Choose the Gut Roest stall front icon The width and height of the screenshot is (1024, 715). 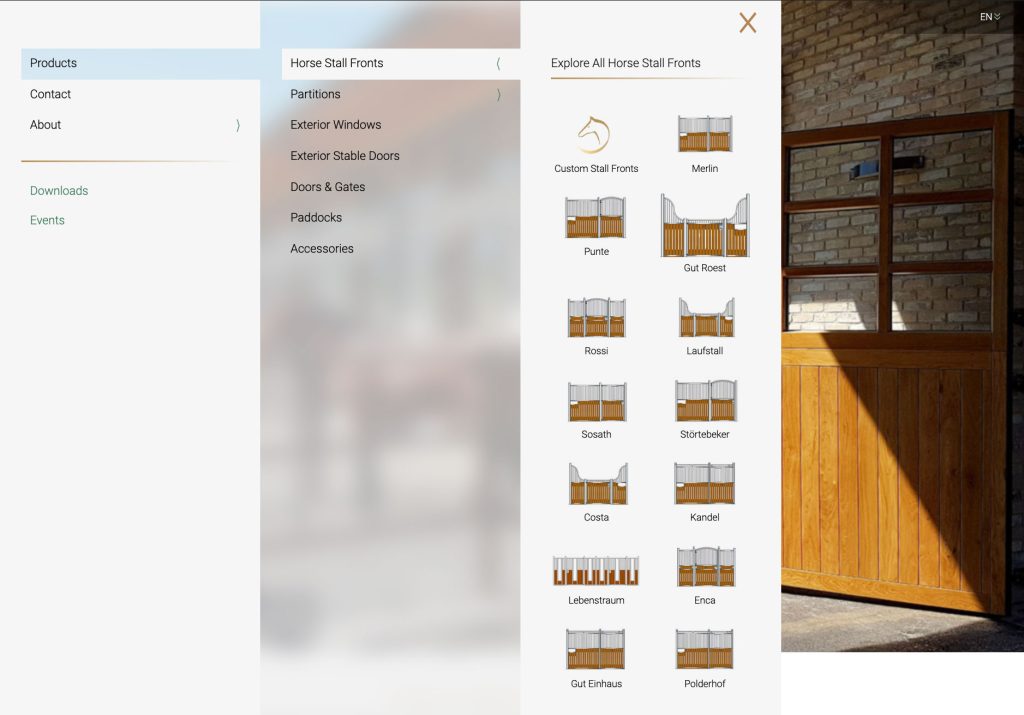705,226
